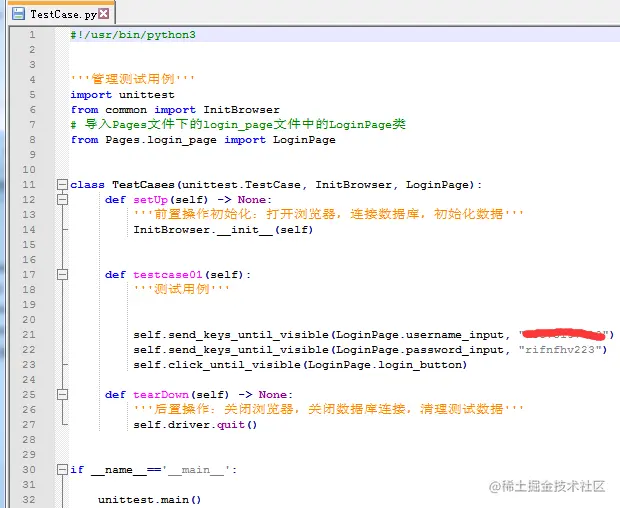Collapse the class TestCases fold marker

[62, 184]
